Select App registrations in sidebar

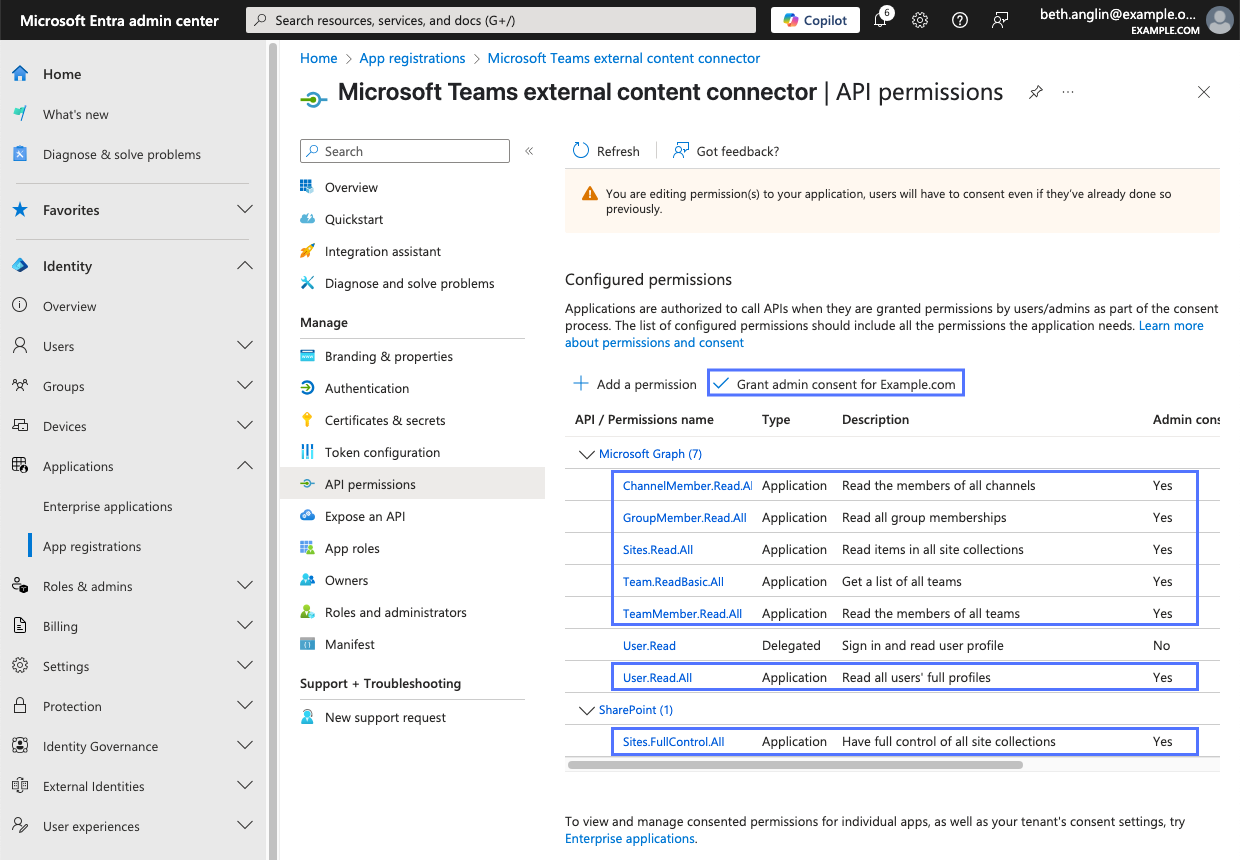coord(92,546)
